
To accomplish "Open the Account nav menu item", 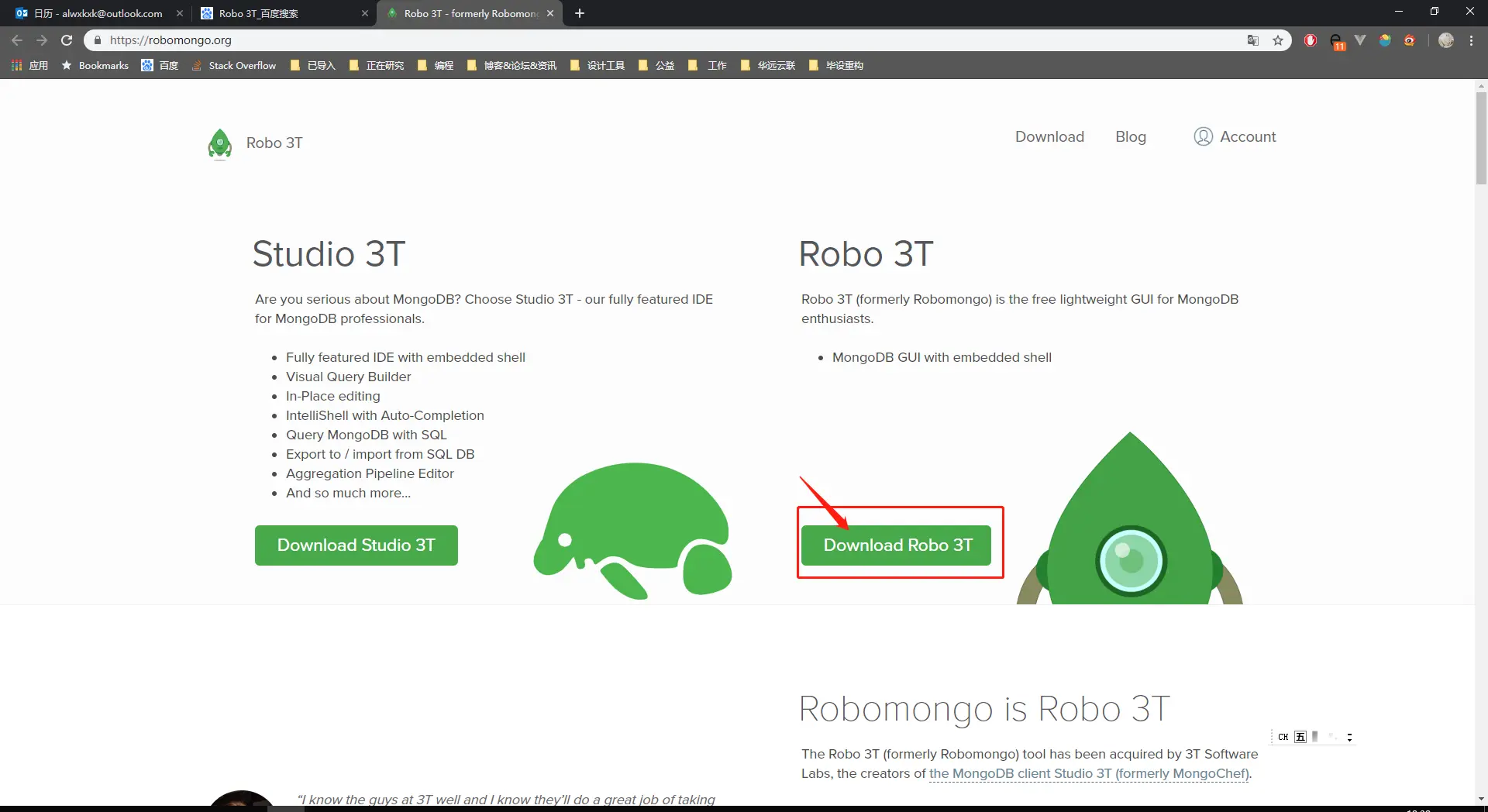I will (x=1235, y=136).
